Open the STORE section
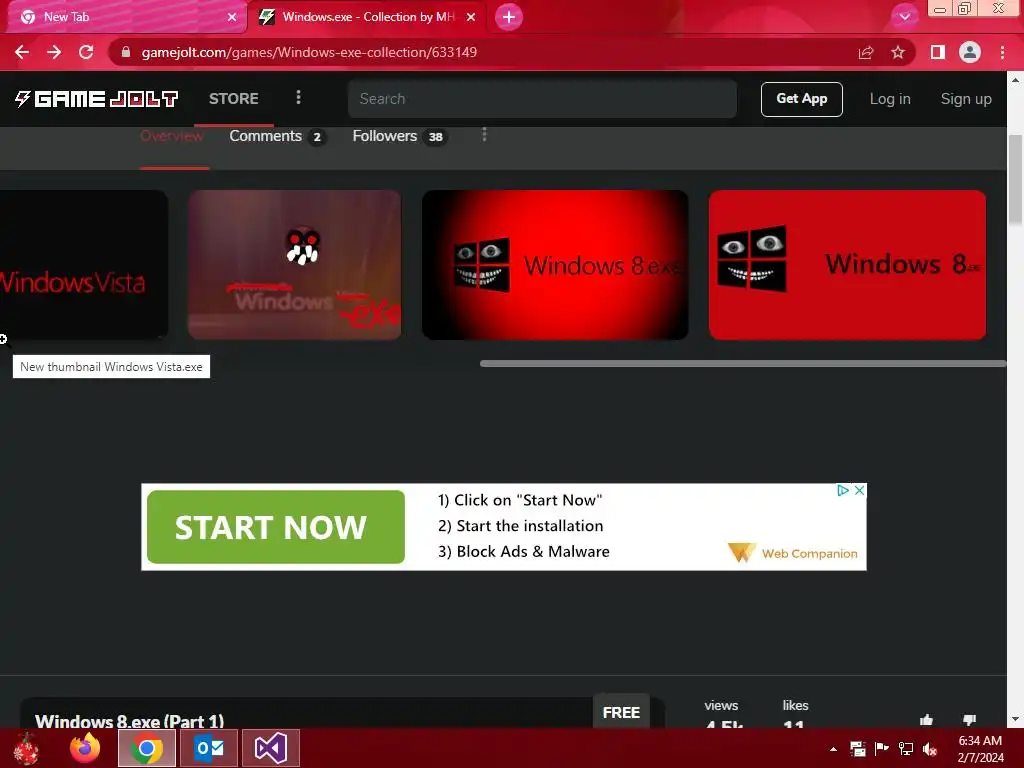This screenshot has width=1024, height=768. tap(234, 99)
